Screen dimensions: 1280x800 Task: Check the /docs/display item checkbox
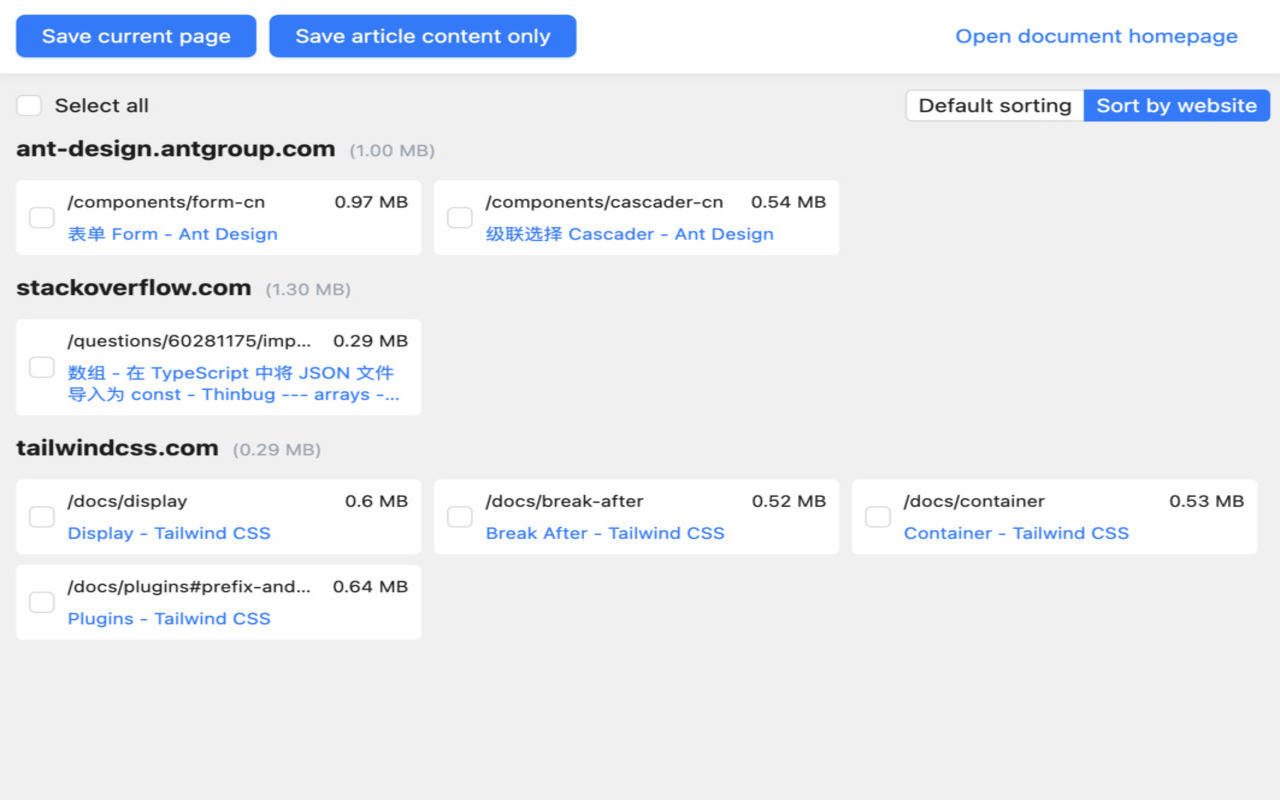pos(42,517)
